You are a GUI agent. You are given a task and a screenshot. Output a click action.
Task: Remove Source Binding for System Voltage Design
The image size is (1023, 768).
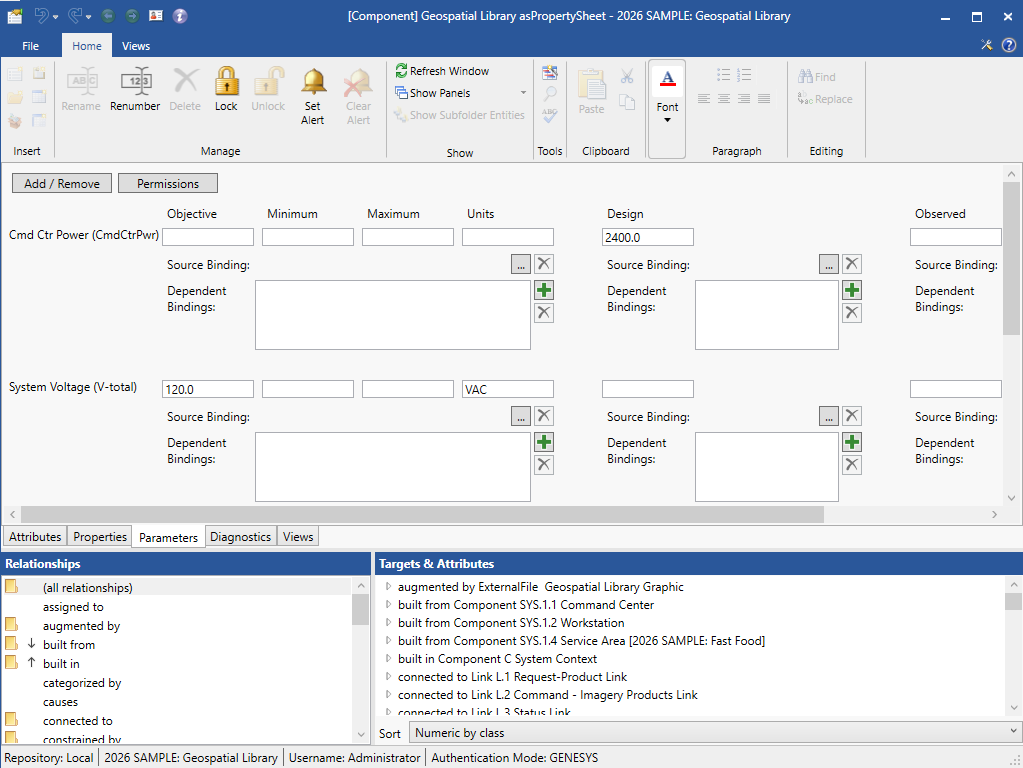[x=852, y=416]
